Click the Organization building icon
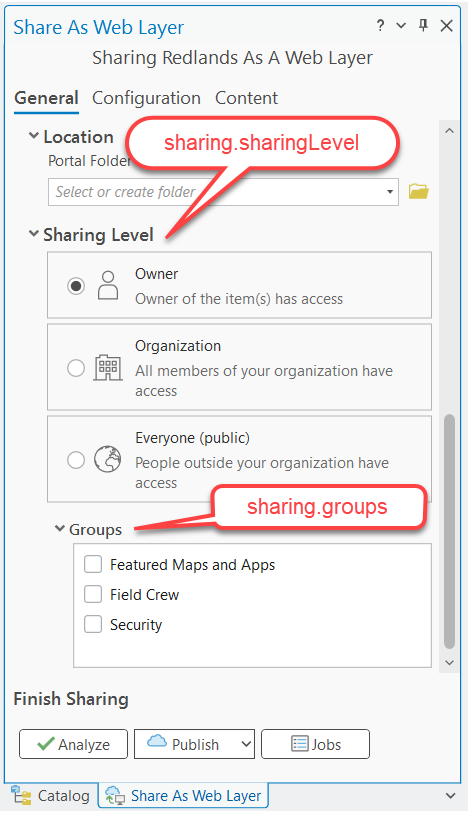The image size is (470, 817). [108, 368]
